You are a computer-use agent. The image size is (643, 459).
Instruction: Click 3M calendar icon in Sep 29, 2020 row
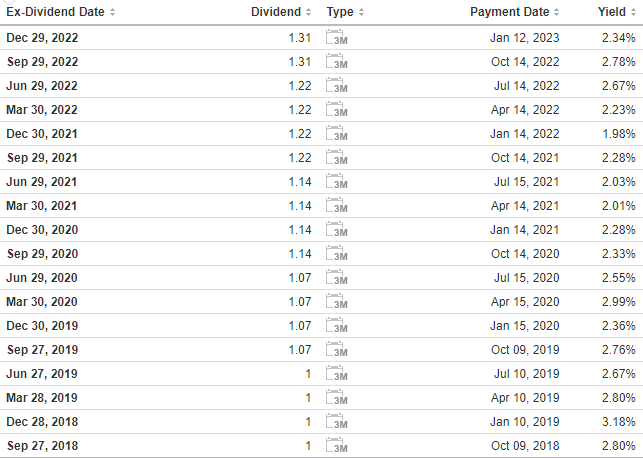tap(337, 253)
